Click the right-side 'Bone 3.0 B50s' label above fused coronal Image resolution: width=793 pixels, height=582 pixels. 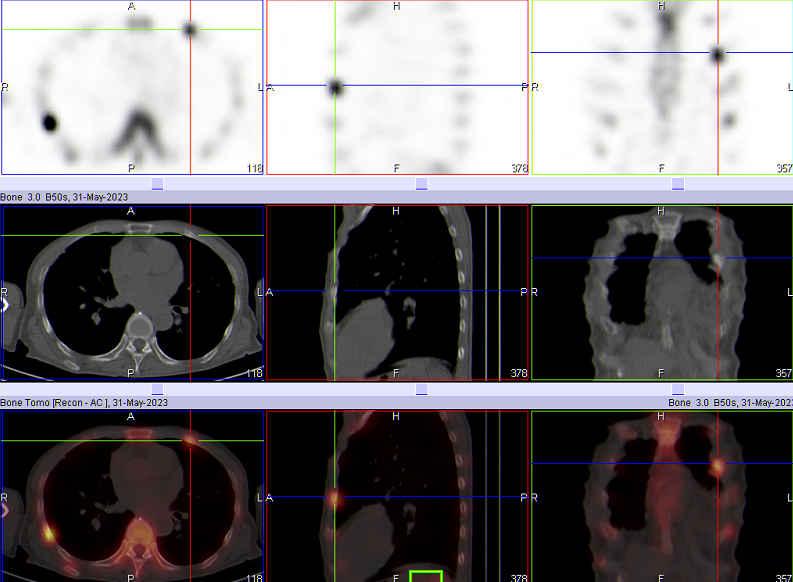point(729,402)
